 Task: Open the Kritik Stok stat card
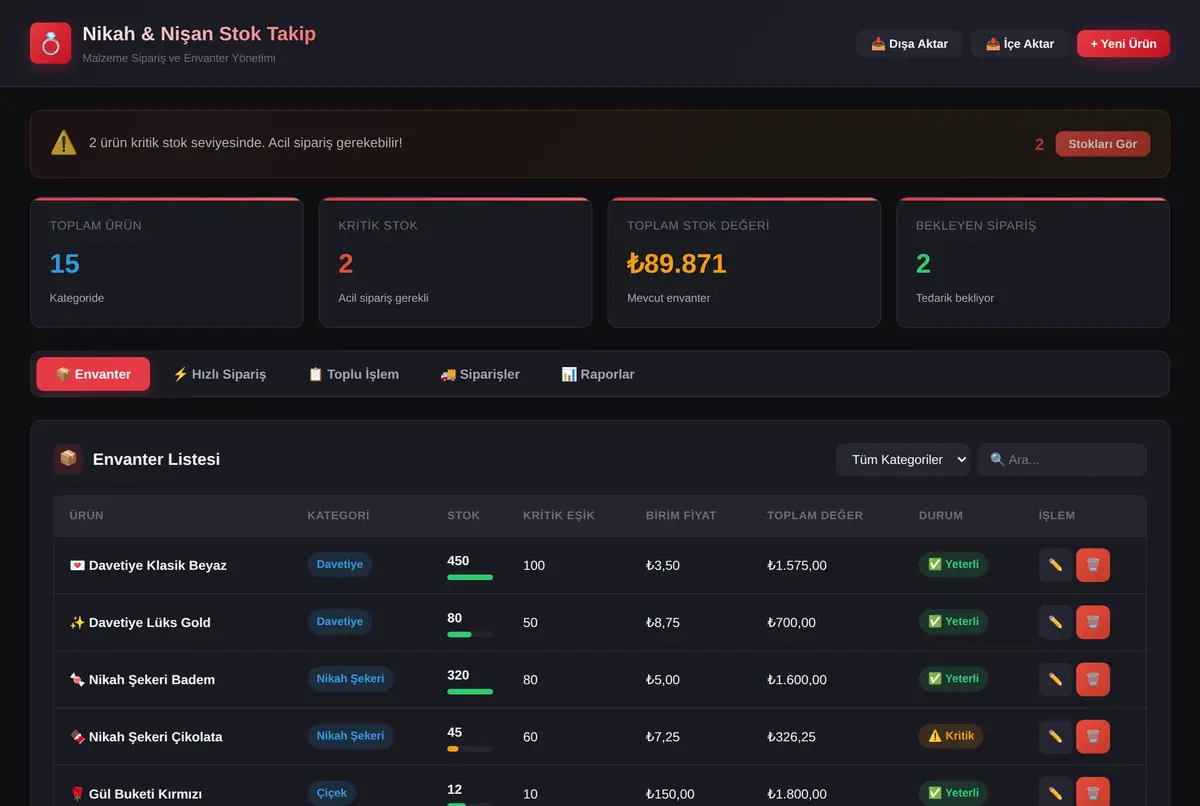pyautogui.click(x=455, y=263)
